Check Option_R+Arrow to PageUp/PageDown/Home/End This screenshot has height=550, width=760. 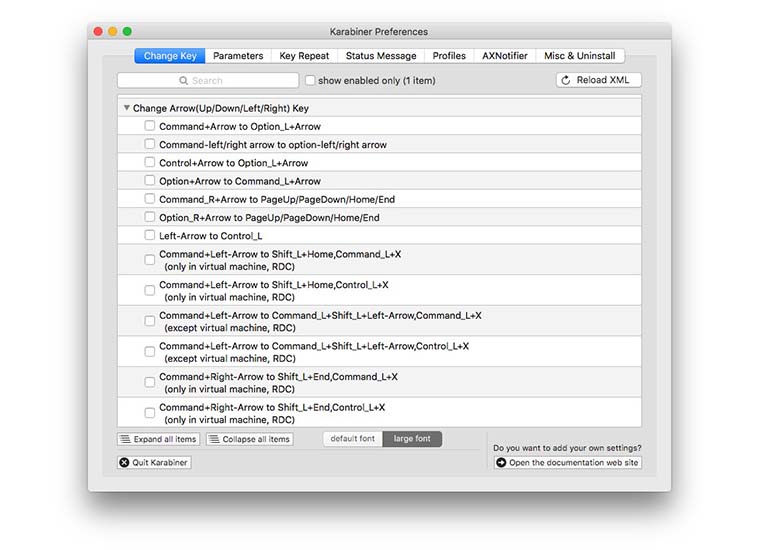(x=150, y=217)
